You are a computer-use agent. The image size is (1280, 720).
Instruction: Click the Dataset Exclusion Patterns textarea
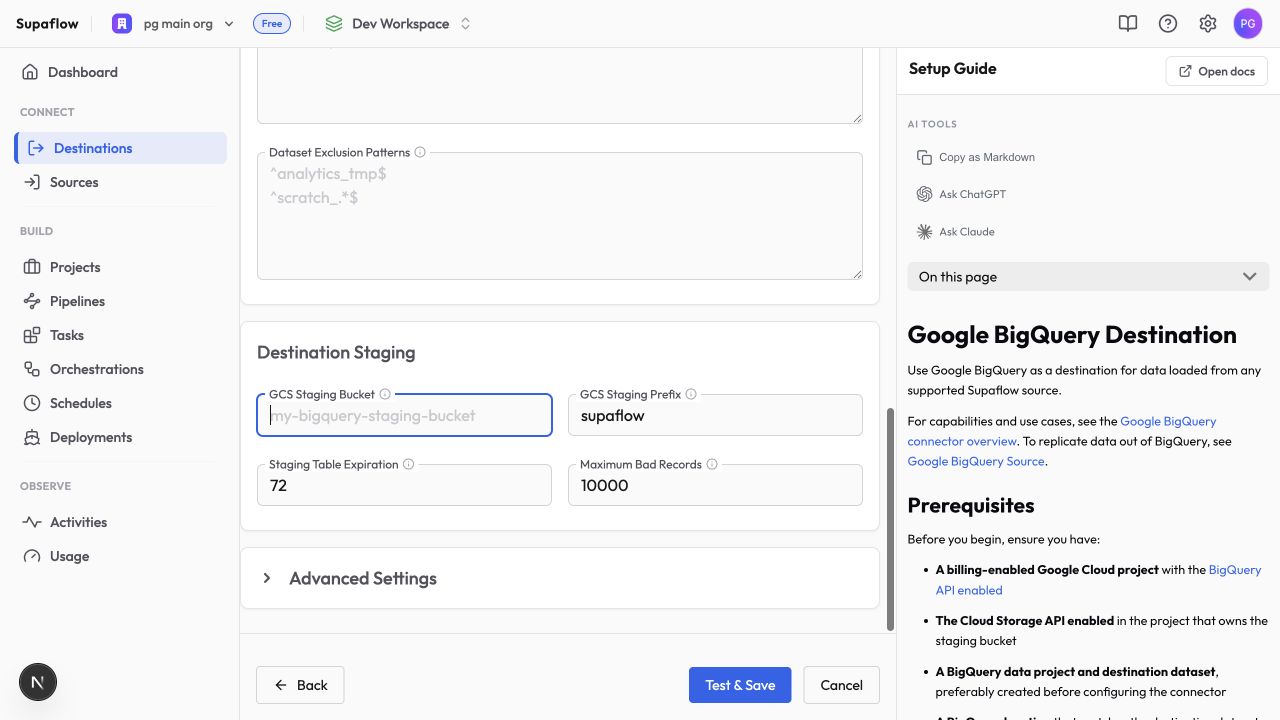pyautogui.click(x=560, y=216)
